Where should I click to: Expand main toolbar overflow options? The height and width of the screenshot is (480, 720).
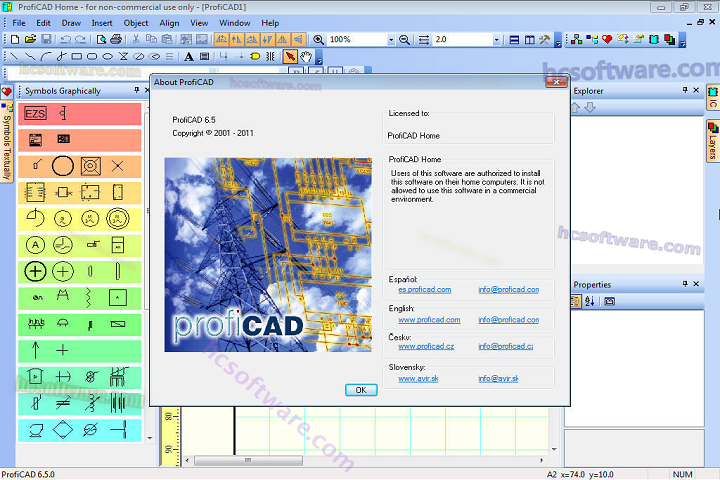point(558,40)
